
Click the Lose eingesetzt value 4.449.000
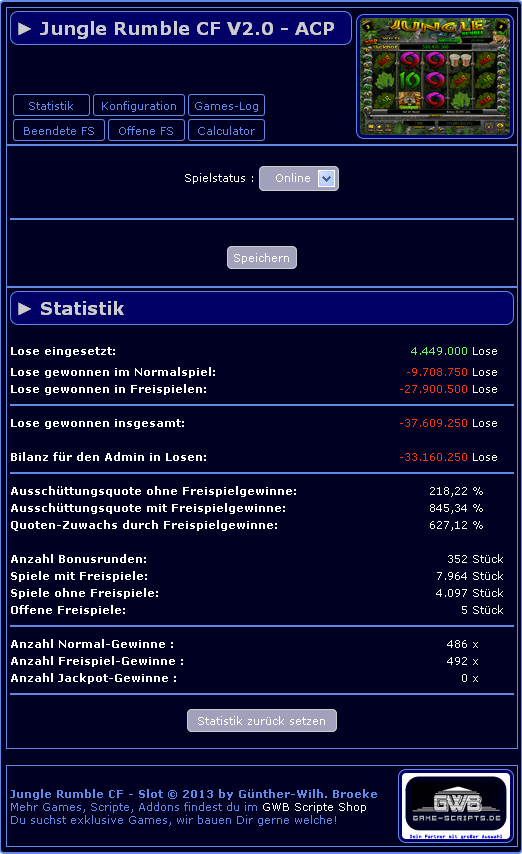pos(439,351)
